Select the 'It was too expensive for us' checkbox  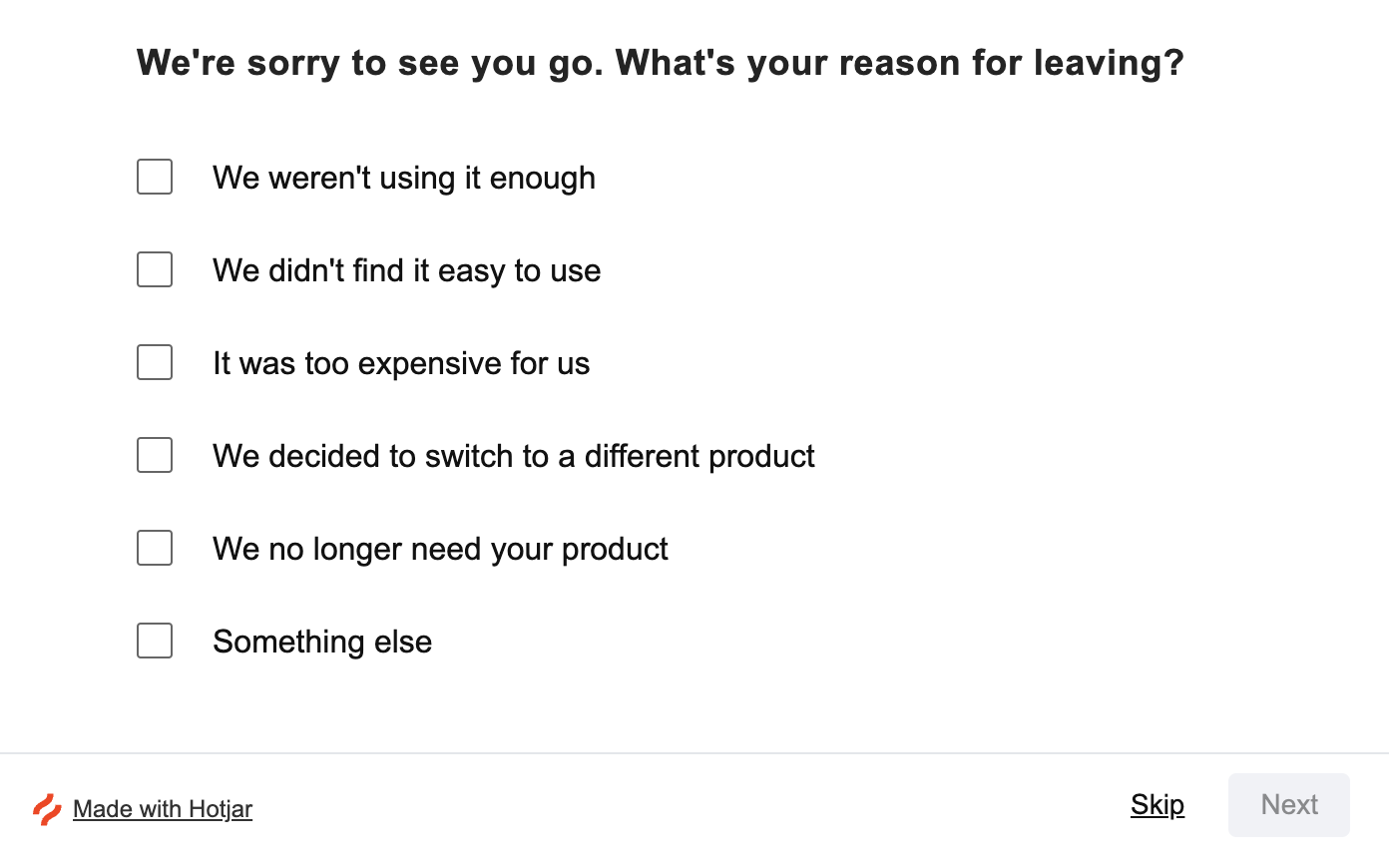(x=155, y=363)
